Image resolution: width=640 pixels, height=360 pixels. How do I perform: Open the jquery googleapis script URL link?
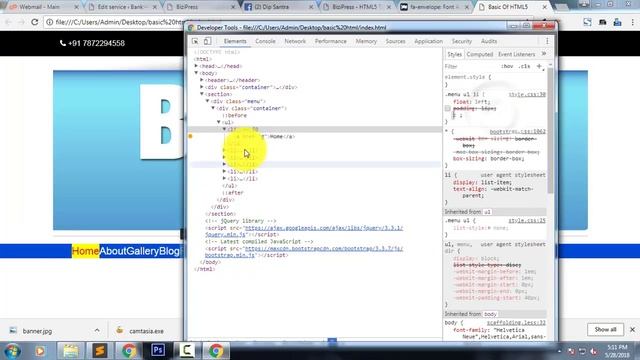coord(304,231)
